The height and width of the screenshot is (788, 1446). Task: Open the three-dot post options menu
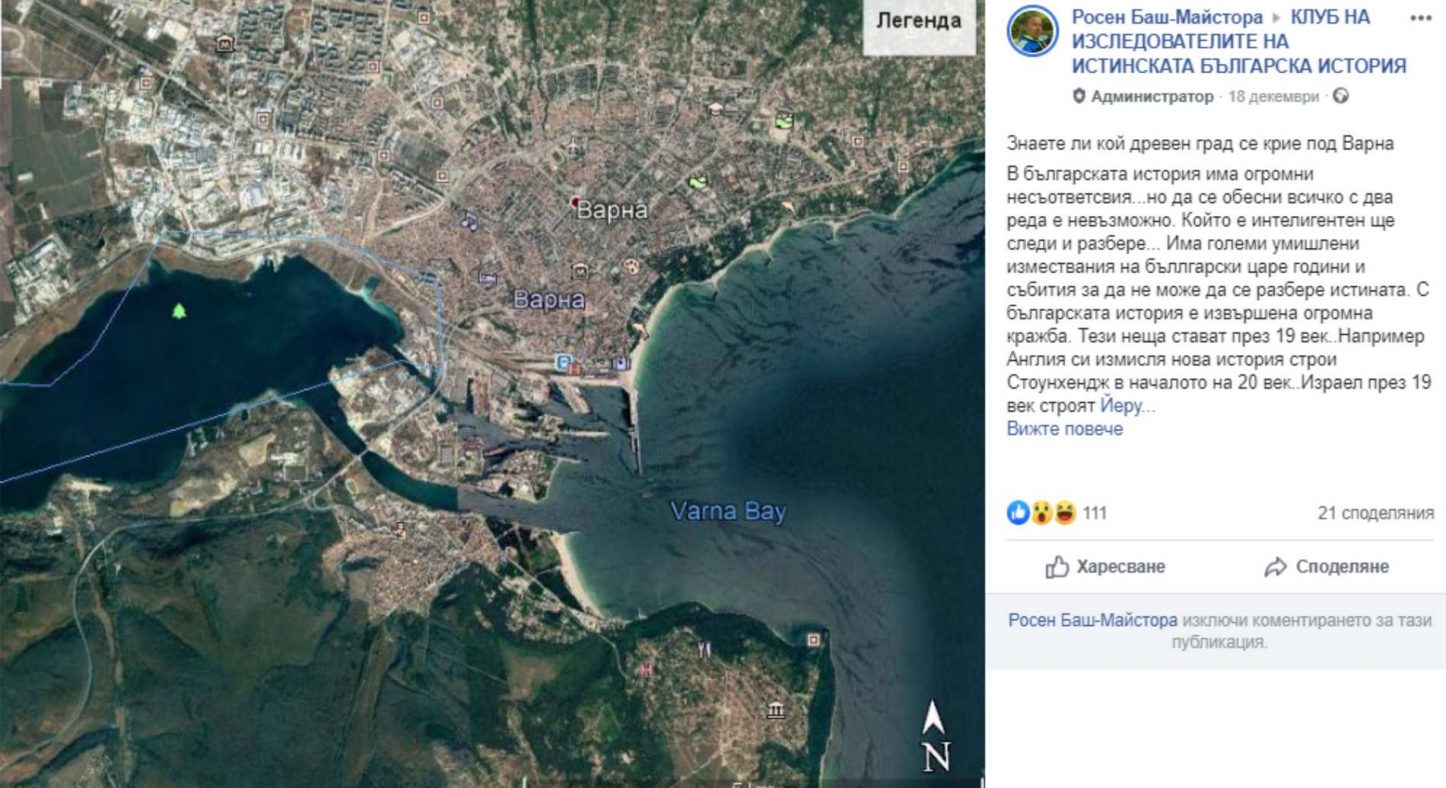pyautogui.click(x=1421, y=18)
